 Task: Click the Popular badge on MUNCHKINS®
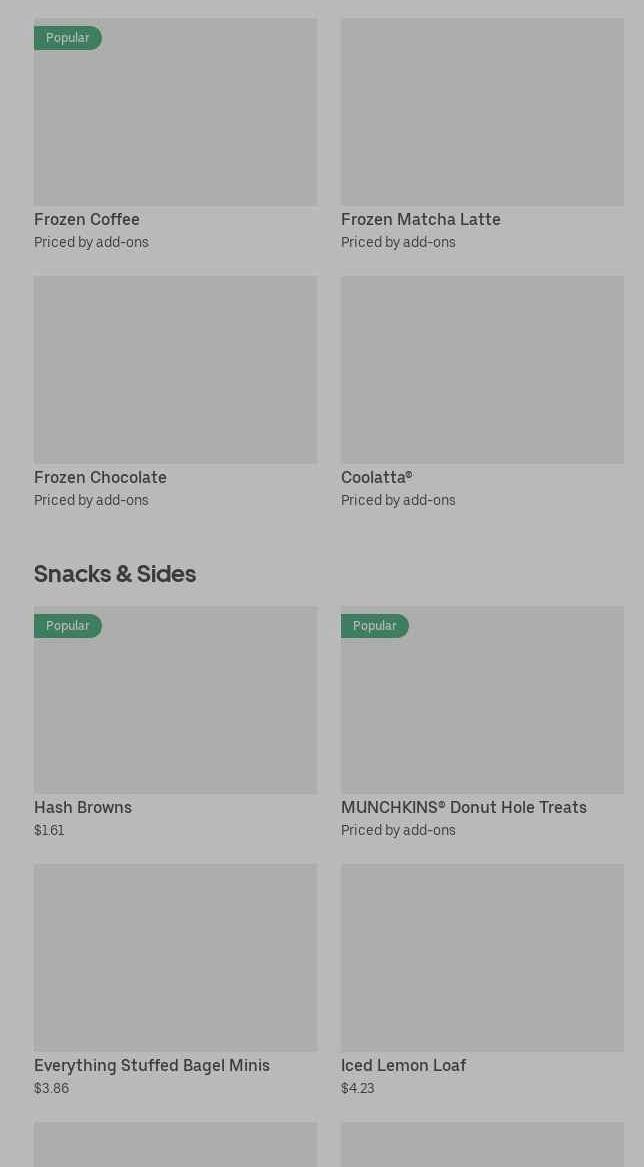374,626
